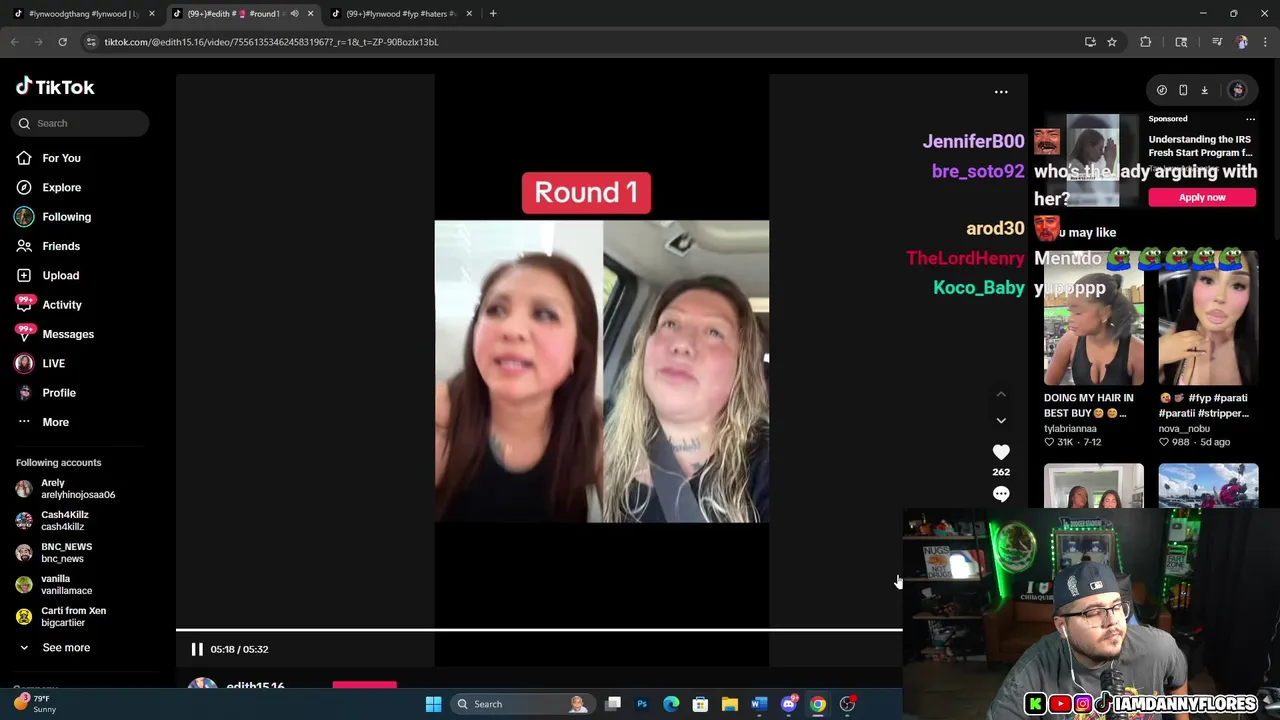Viewport: 1280px width, 720px height.
Task: Click Apply now on sponsored ad
Action: [x=1202, y=197]
